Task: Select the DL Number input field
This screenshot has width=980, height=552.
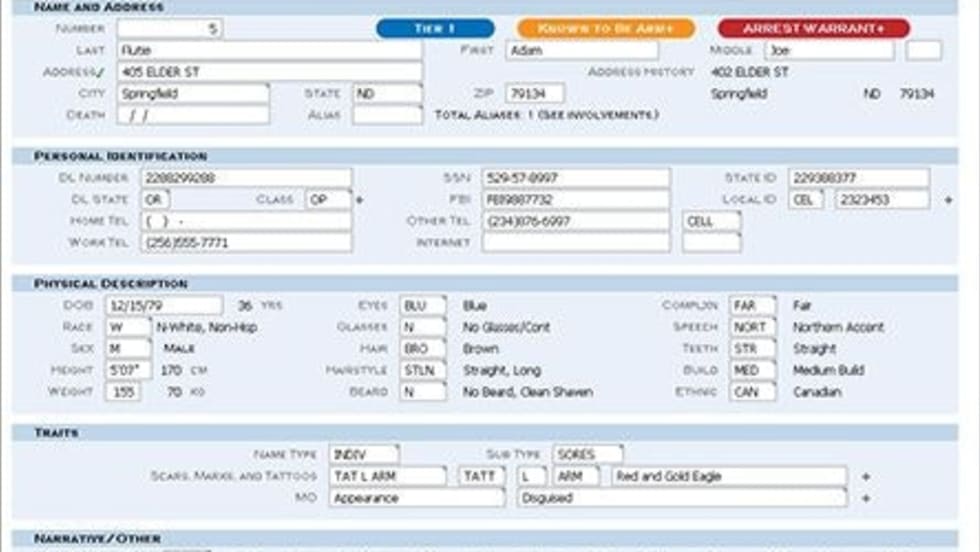Action: [246, 178]
